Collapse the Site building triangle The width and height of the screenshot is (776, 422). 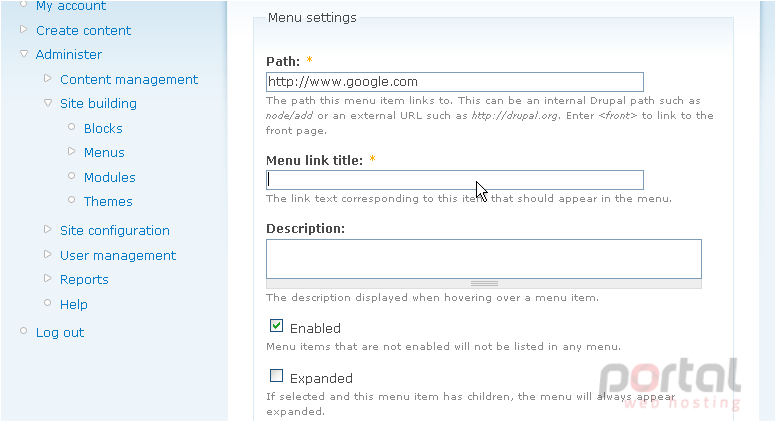coord(48,102)
